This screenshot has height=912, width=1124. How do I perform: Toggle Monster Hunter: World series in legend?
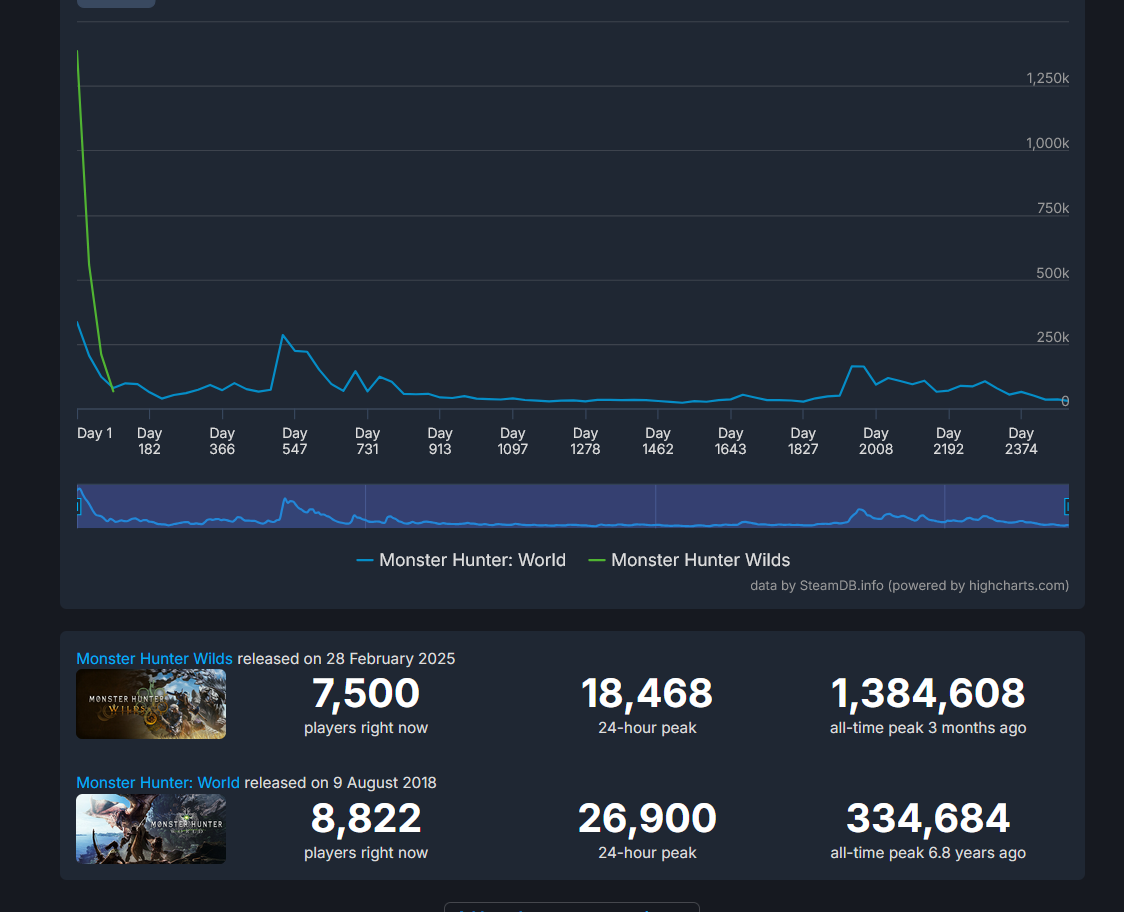(x=461, y=560)
